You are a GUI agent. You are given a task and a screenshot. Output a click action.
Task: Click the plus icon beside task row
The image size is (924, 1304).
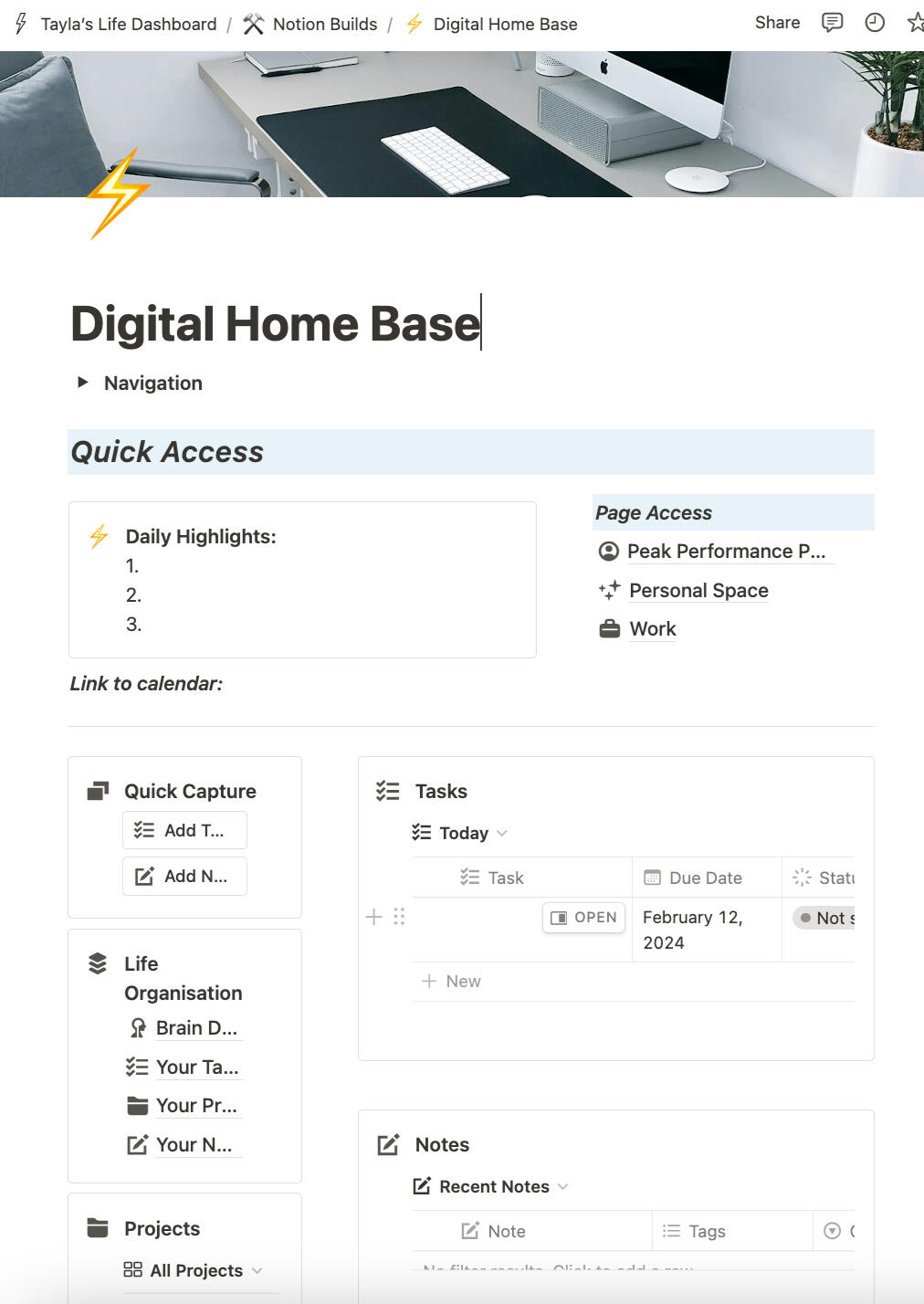(373, 917)
